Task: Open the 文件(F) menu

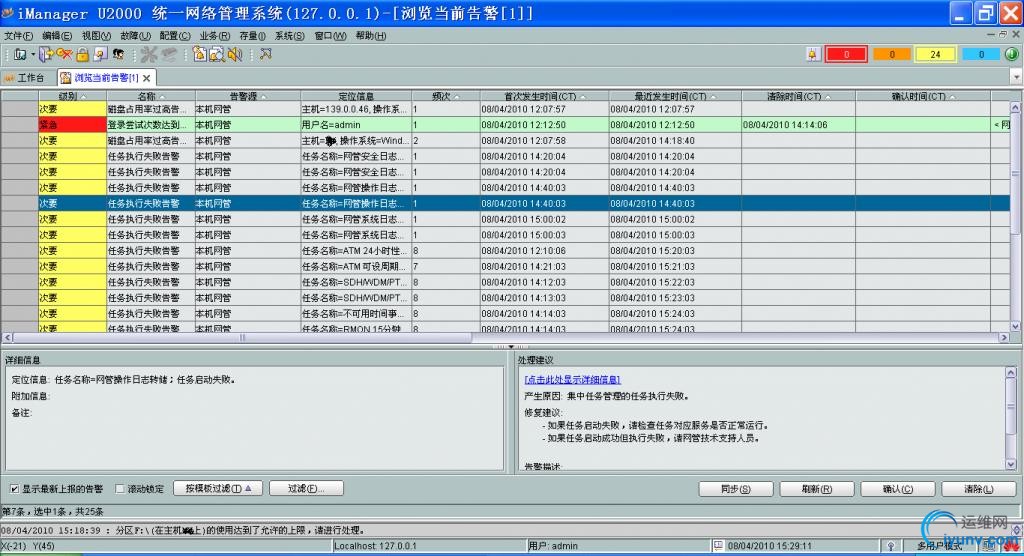Action: [x=18, y=36]
